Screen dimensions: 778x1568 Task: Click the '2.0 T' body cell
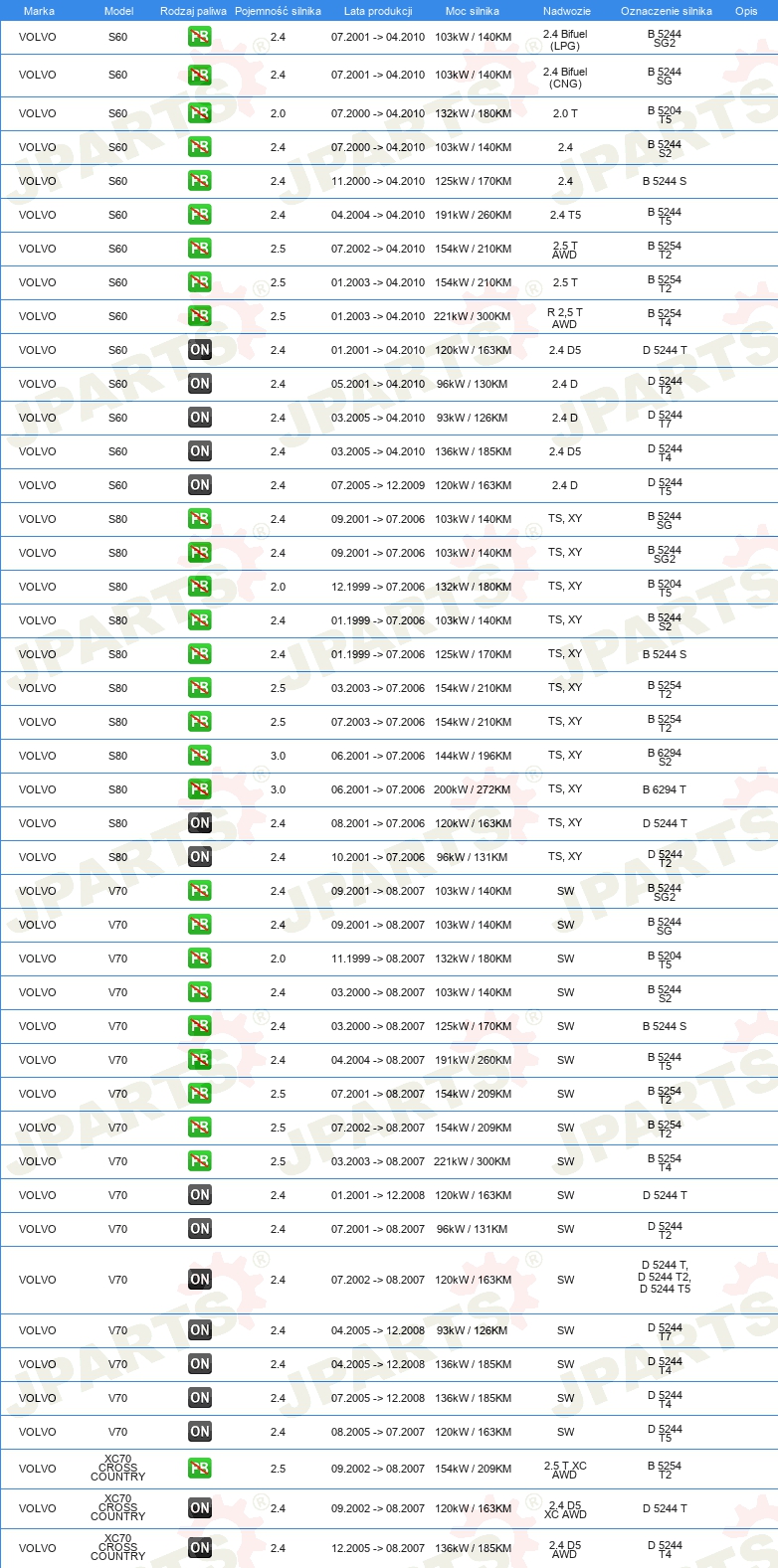(x=565, y=113)
